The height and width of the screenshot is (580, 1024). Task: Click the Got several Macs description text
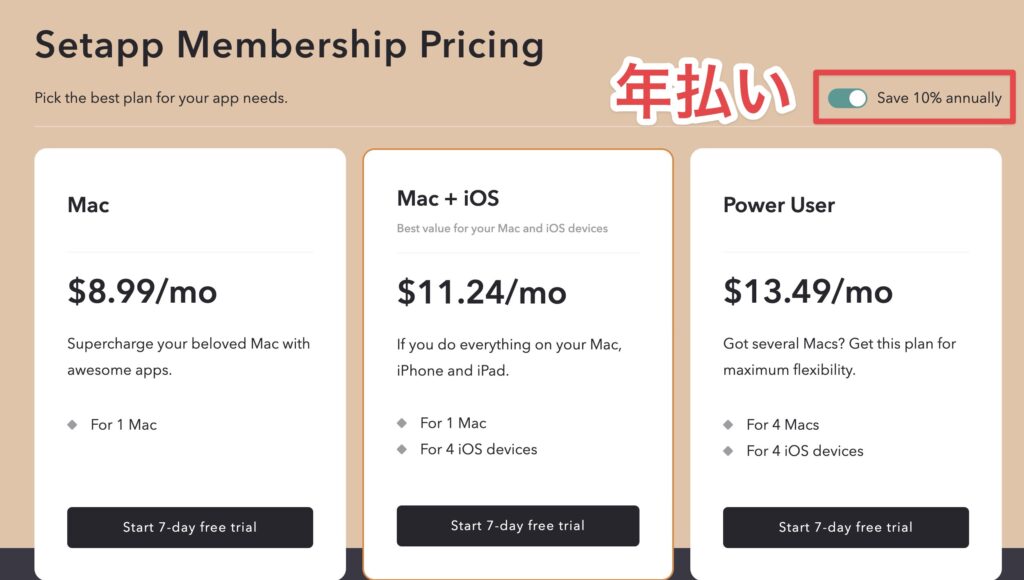(x=839, y=357)
